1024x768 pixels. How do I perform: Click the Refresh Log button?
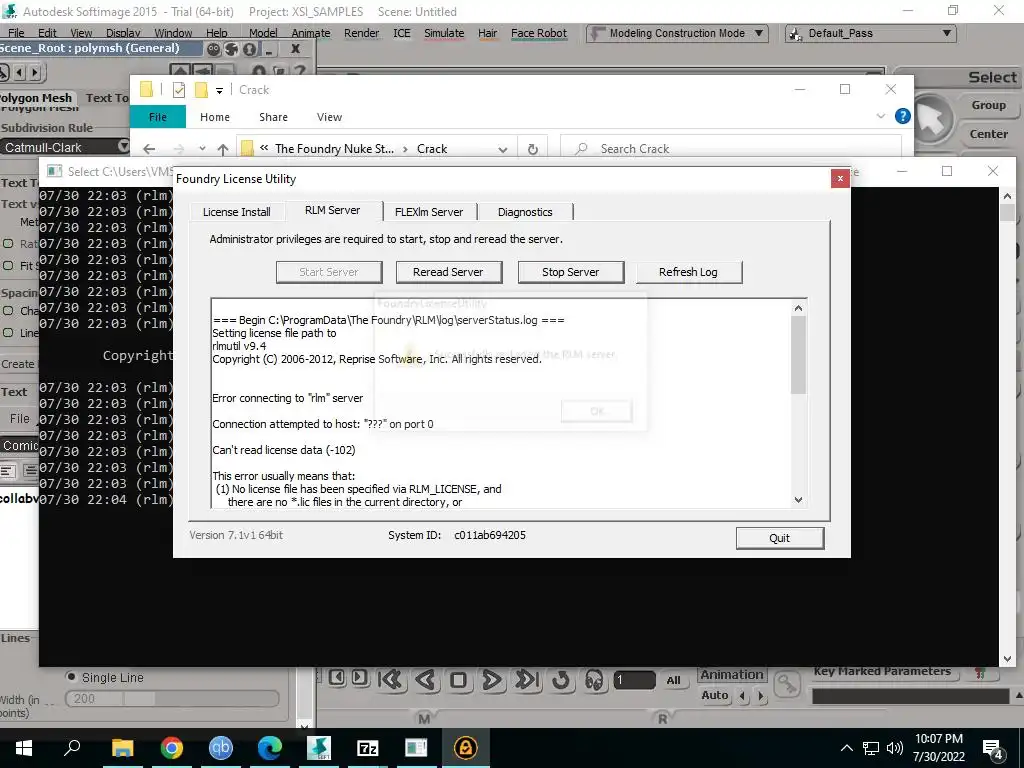click(x=688, y=272)
